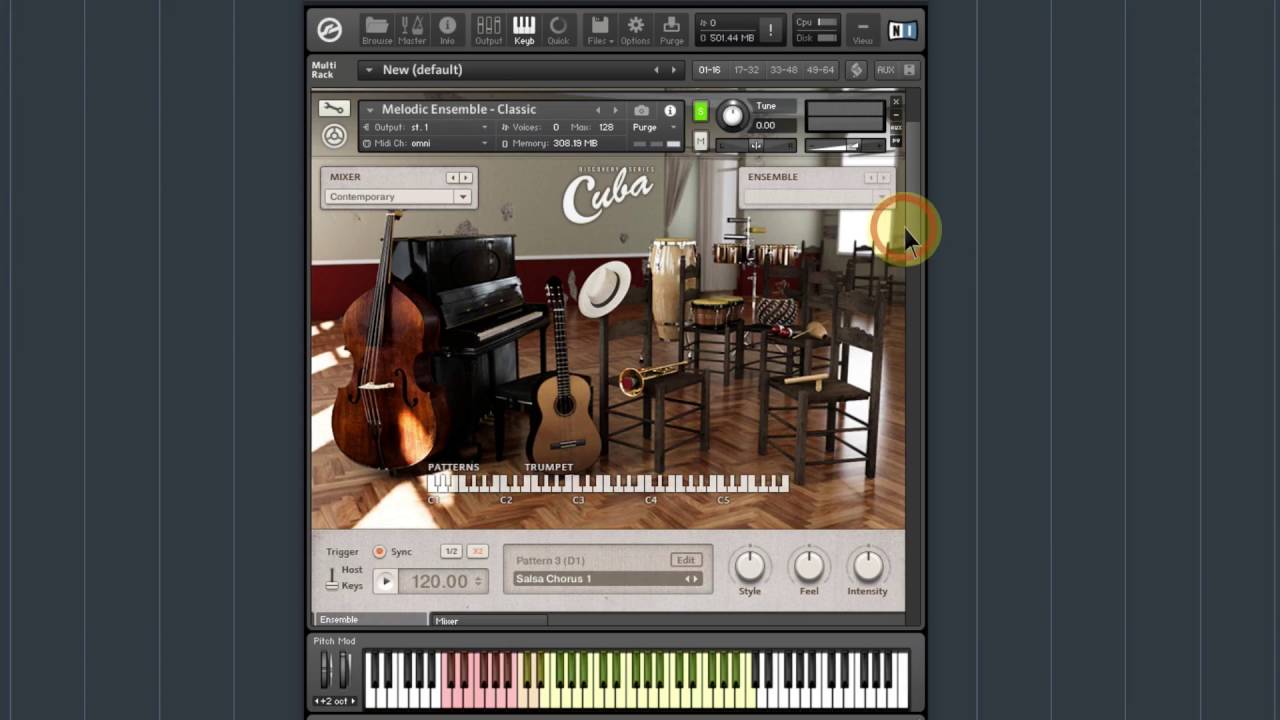The height and width of the screenshot is (720, 1280).
Task: Click the Tune knob
Action: click(x=733, y=115)
